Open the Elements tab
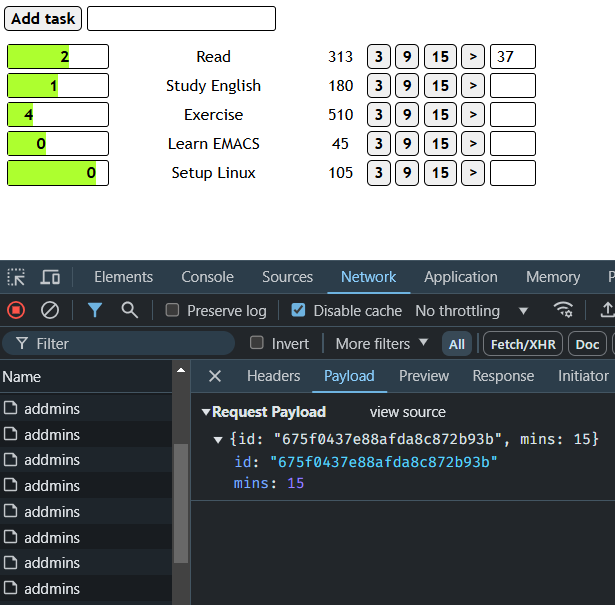This screenshot has height=605, width=615. point(123,277)
